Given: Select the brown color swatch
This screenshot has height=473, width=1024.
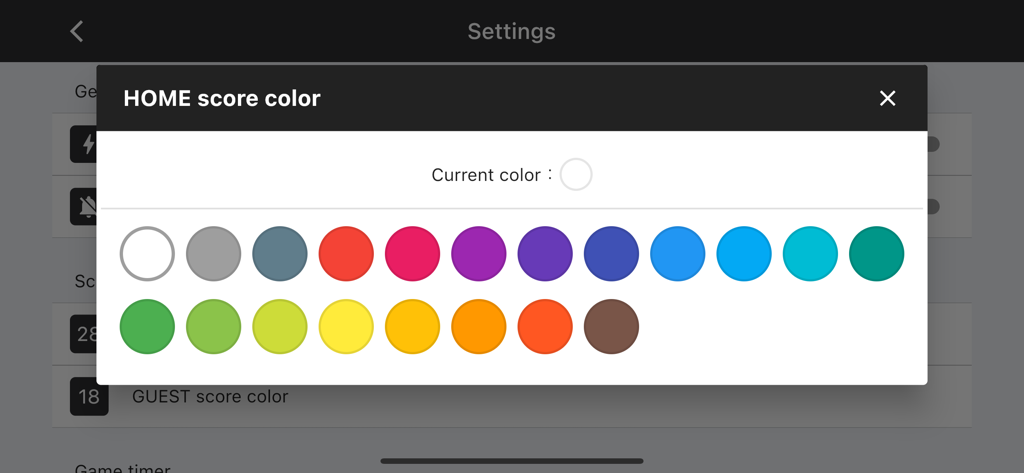Looking at the screenshot, I should pos(611,326).
